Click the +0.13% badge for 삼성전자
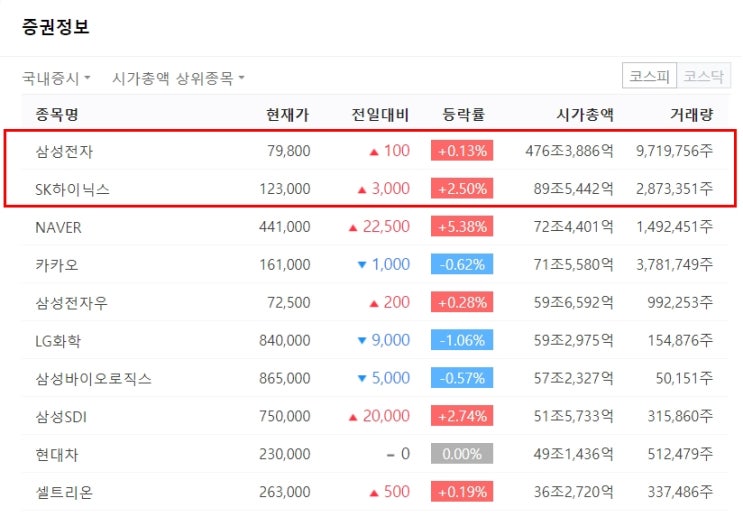Screen dimensions: 743x526 (462, 151)
